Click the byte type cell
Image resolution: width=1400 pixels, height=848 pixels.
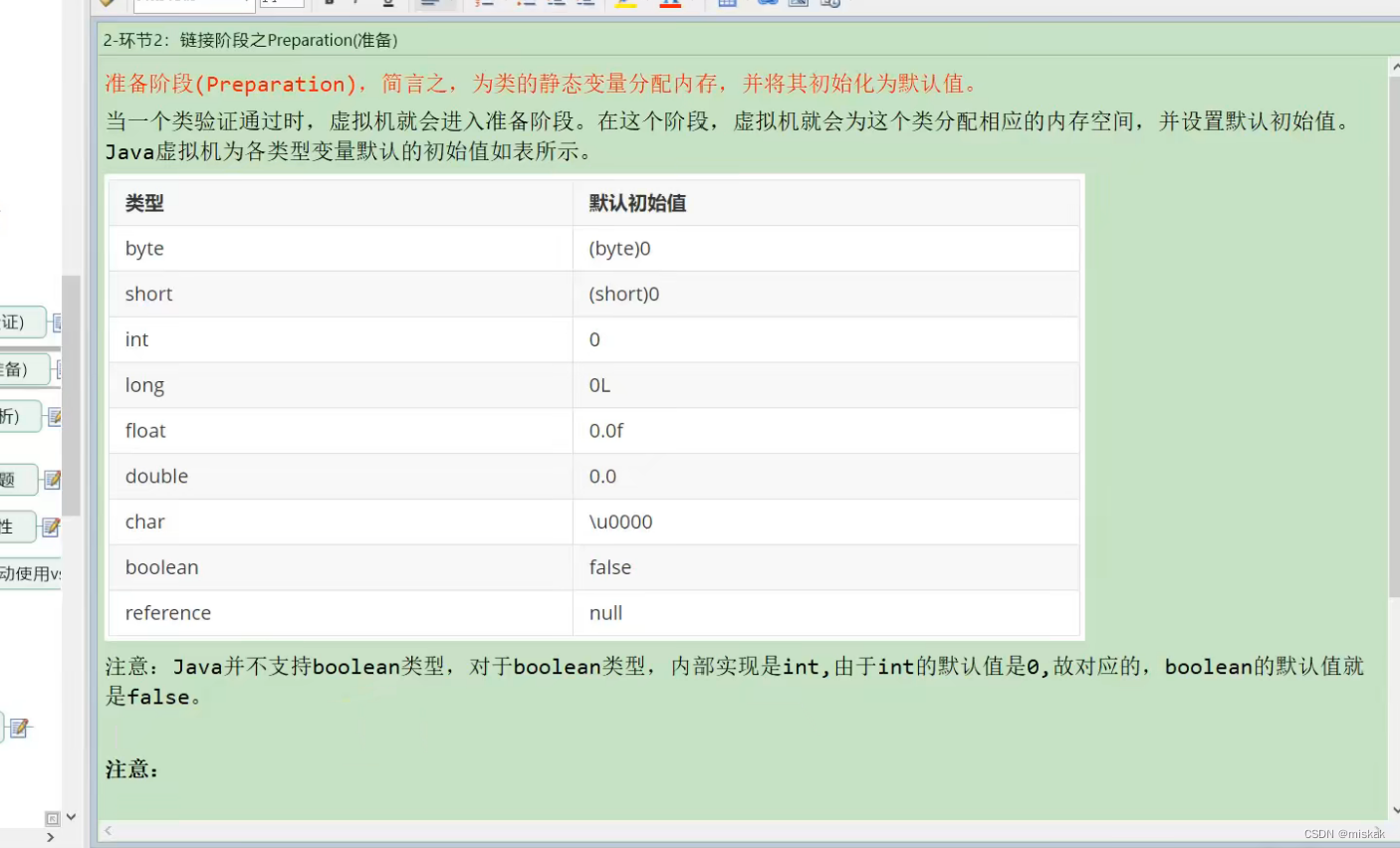[342, 249]
